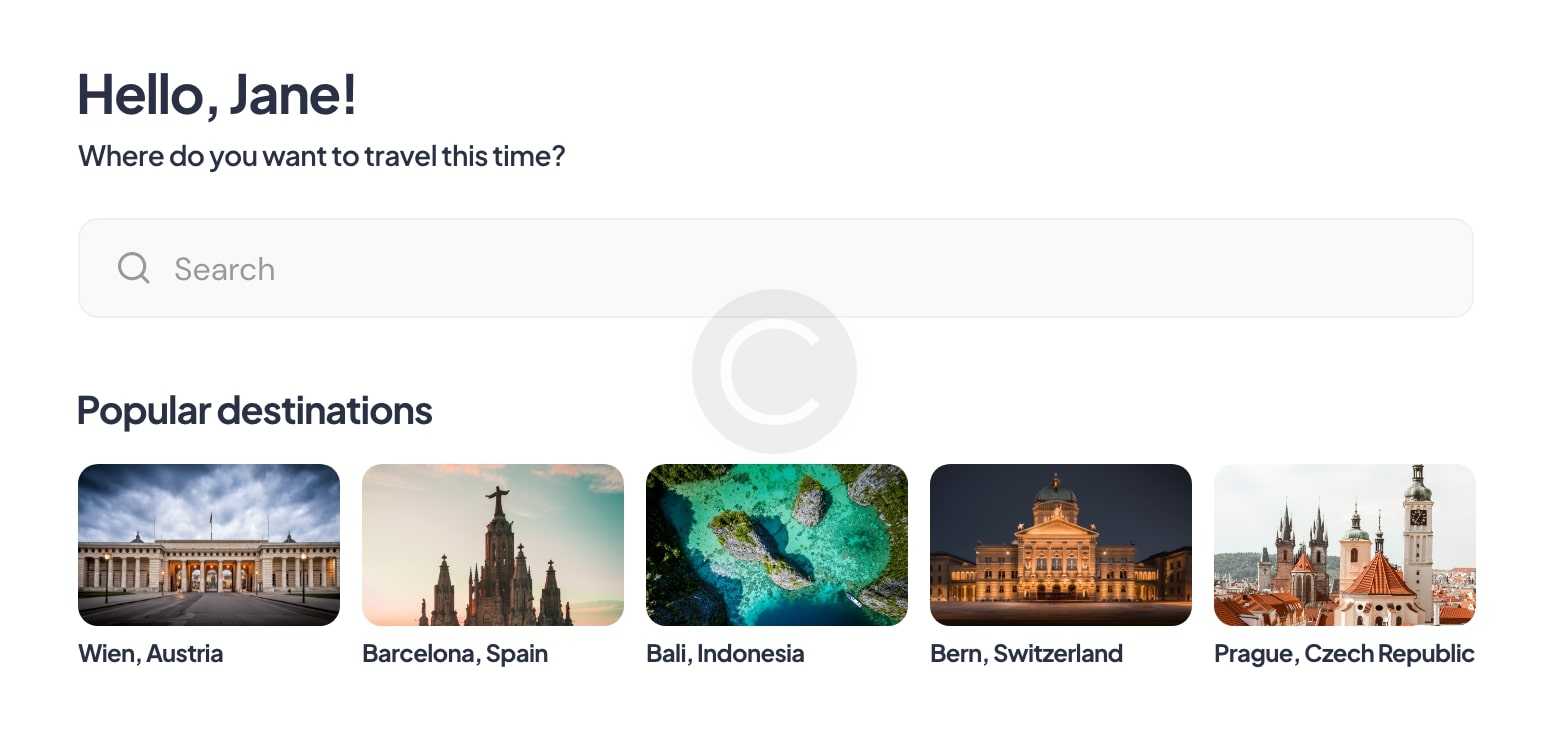Open the "Prague, Czech Republic" label
This screenshot has height=744, width=1550.
pyautogui.click(x=1344, y=654)
